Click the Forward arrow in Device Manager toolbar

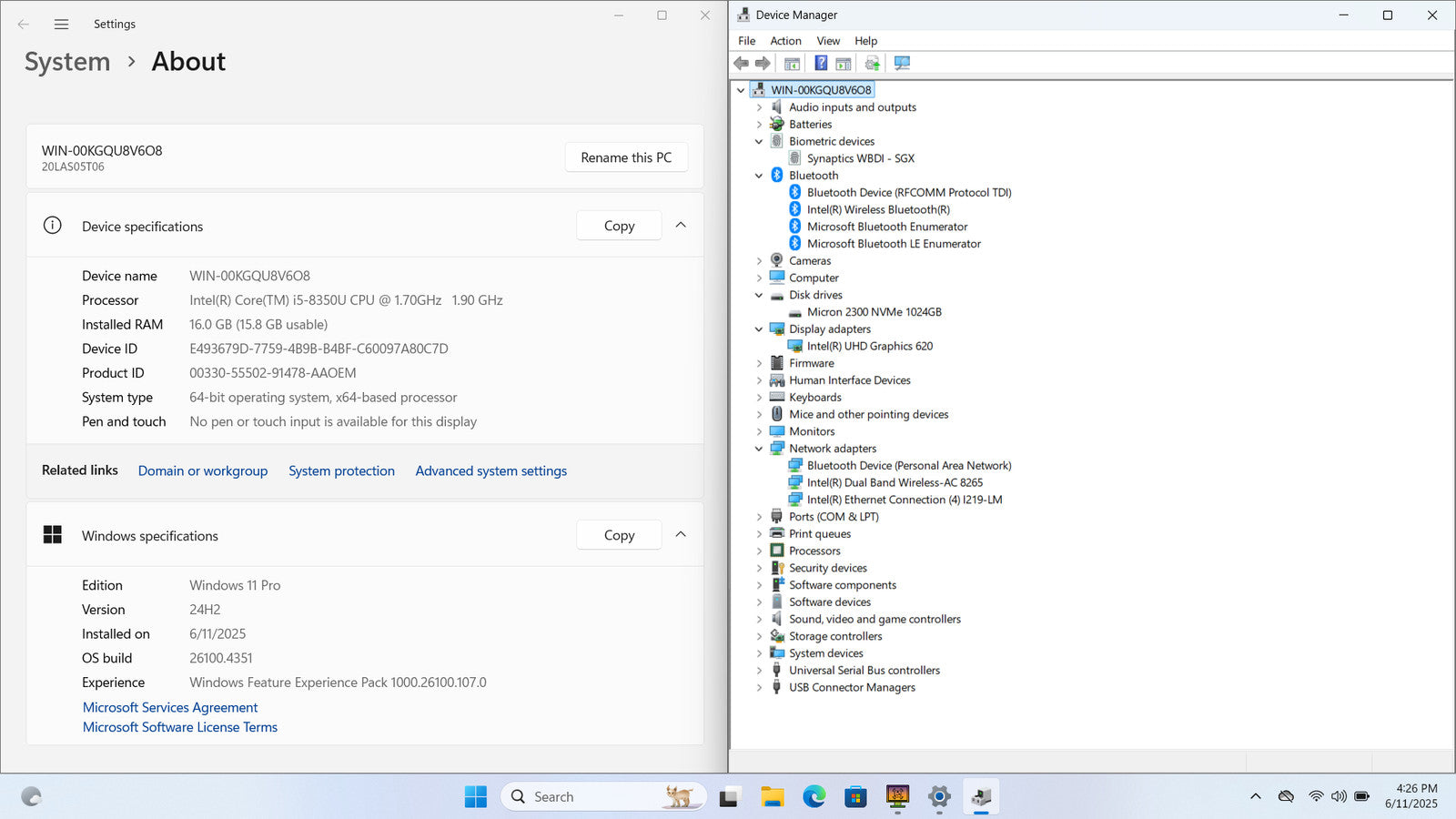click(763, 64)
